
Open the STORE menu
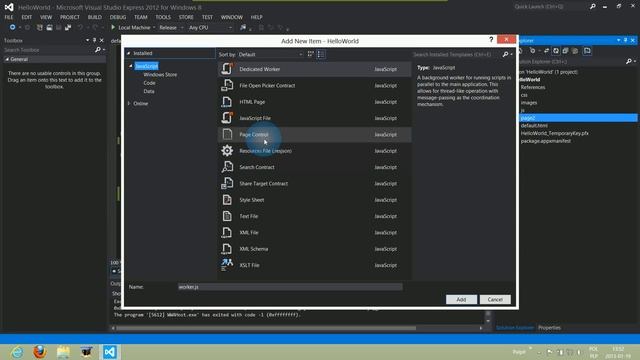pyautogui.click(x=186, y=17)
